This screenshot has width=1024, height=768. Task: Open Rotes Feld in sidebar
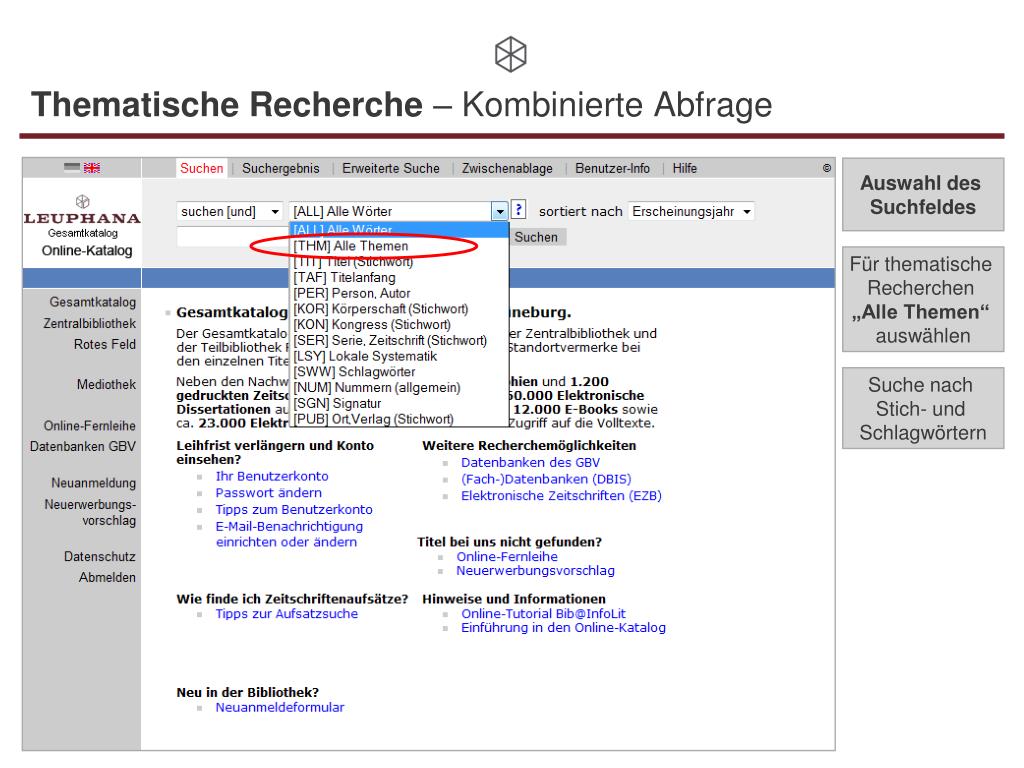[x=104, y=344]
